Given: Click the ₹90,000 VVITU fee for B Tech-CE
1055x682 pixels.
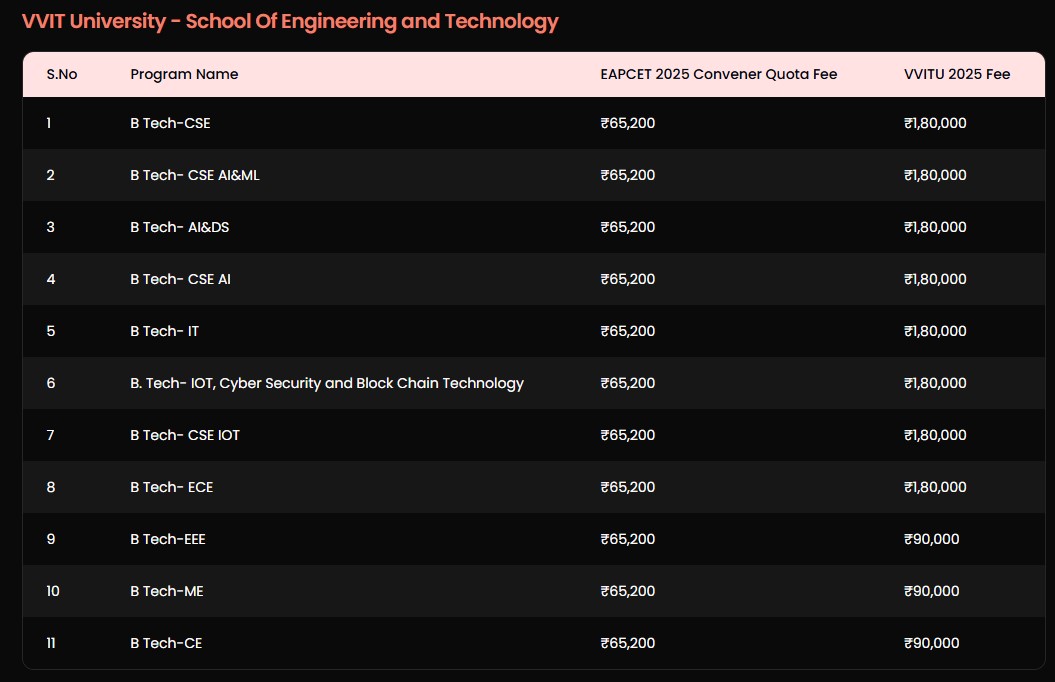Looking at the screenshot, I should click(932, 643).
